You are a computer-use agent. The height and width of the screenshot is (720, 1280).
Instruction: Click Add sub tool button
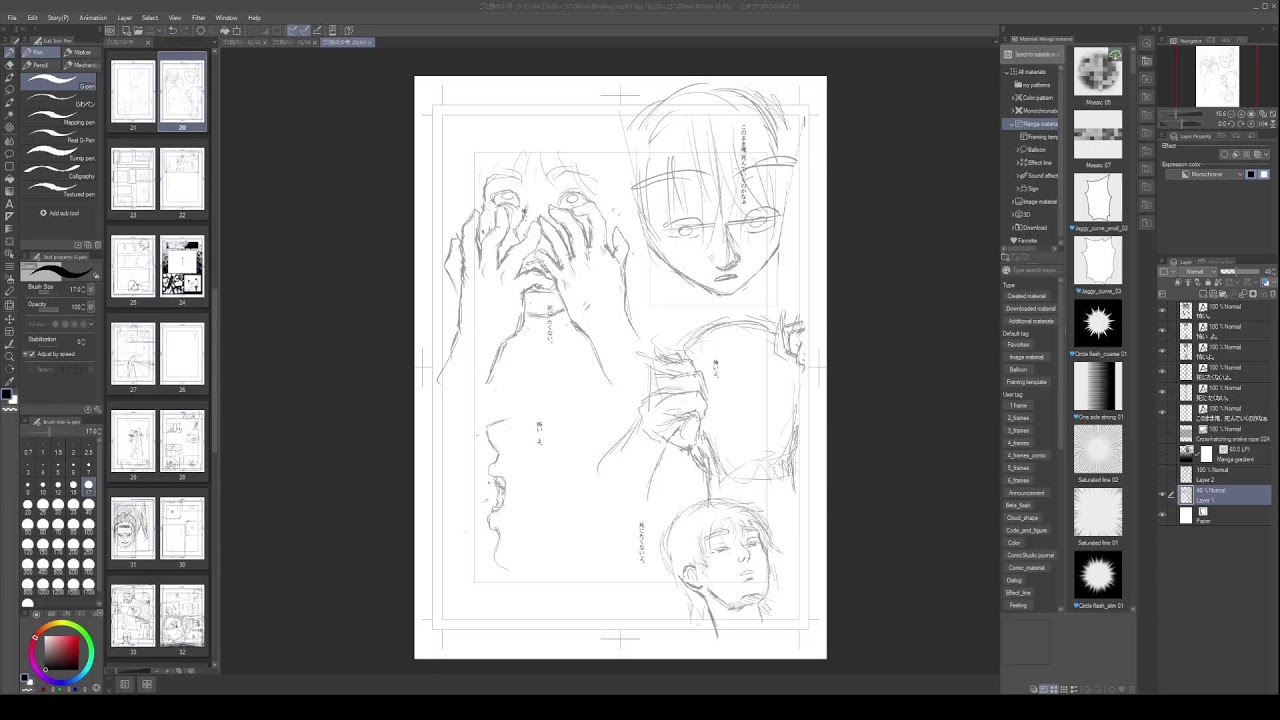[60, 213]
